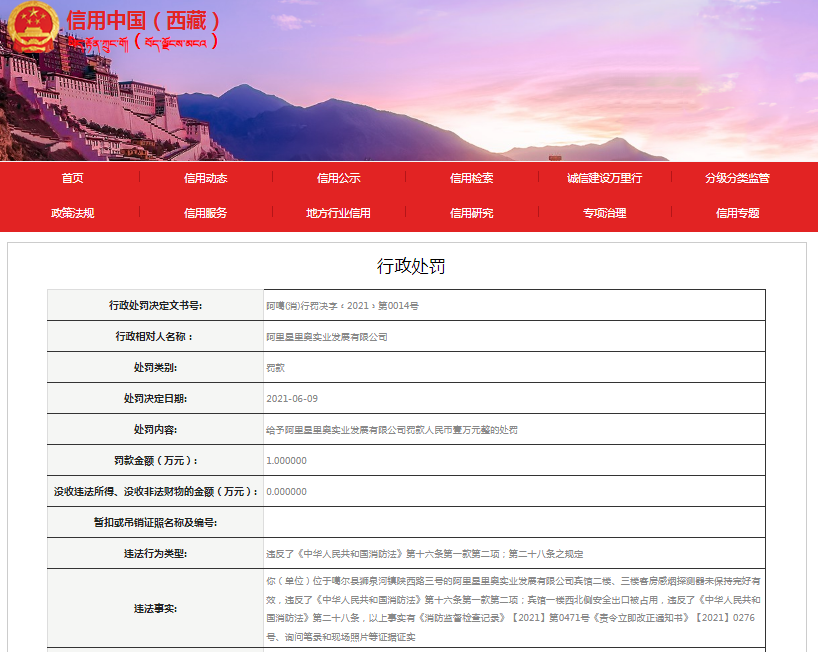Select 信用研究 in navigation
This screenshot has height=652, width=818.
click(472, 213)
